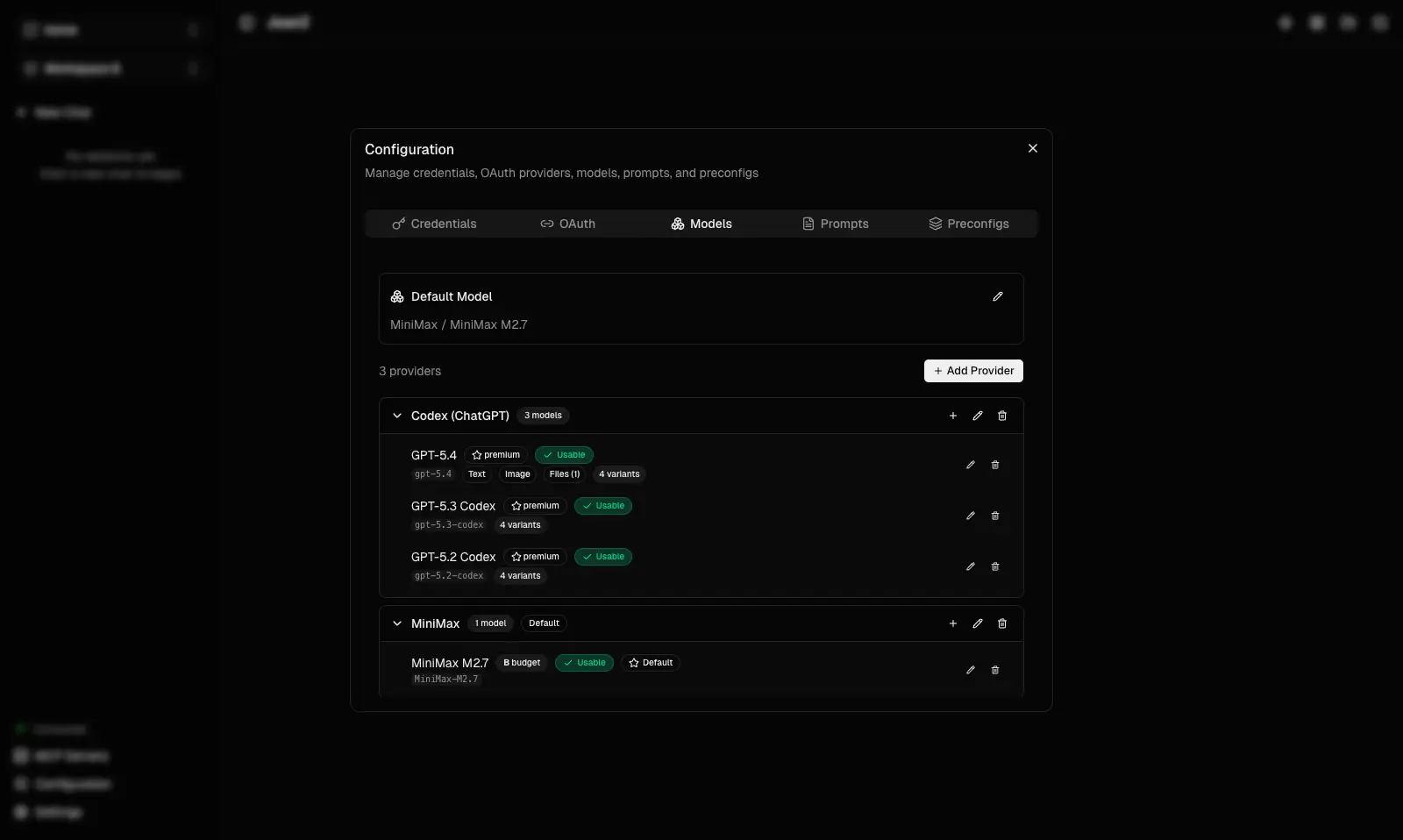Edit the Default Model entry
This screenshot has height=840, width=1403.
tap(997, 296)
